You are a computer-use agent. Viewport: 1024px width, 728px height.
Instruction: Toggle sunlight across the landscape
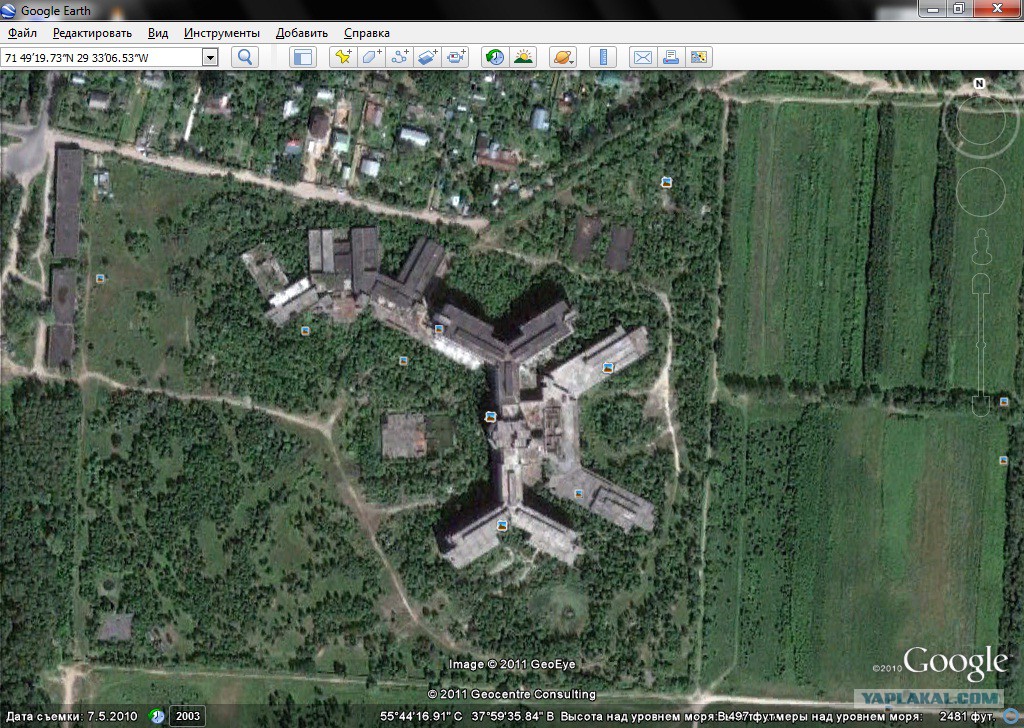pos(522,57)
